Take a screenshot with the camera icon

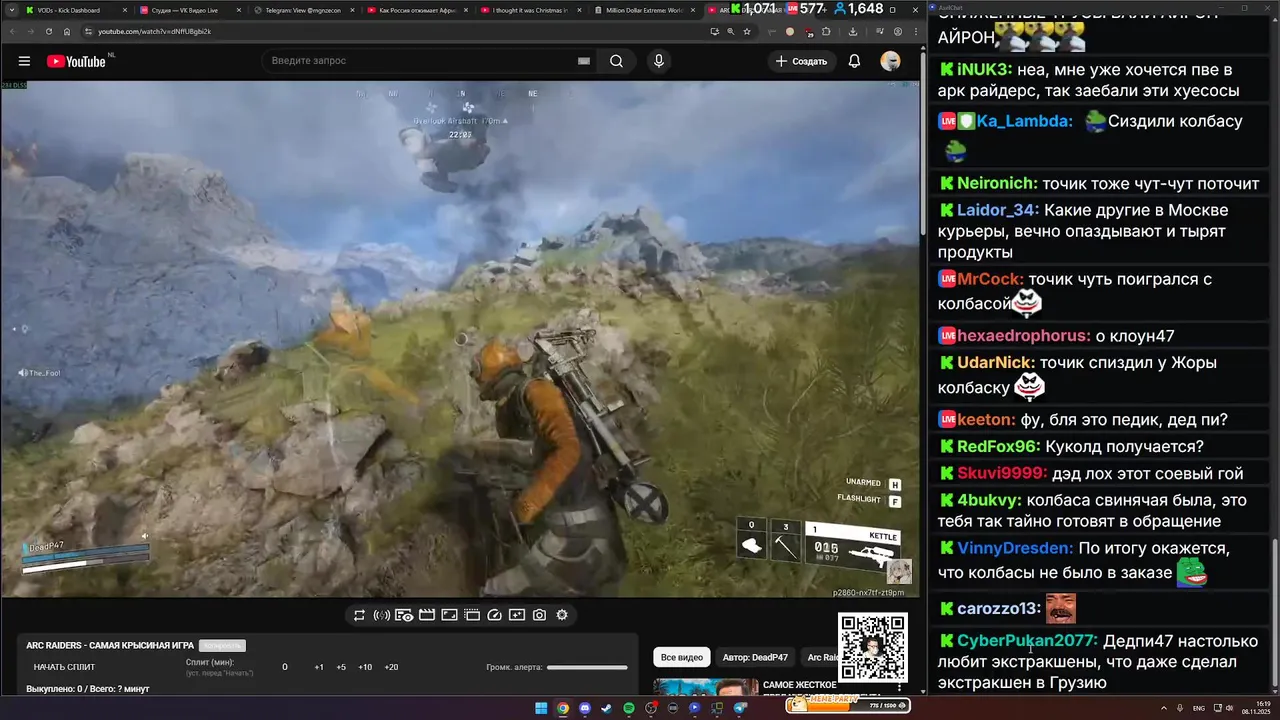540,615
